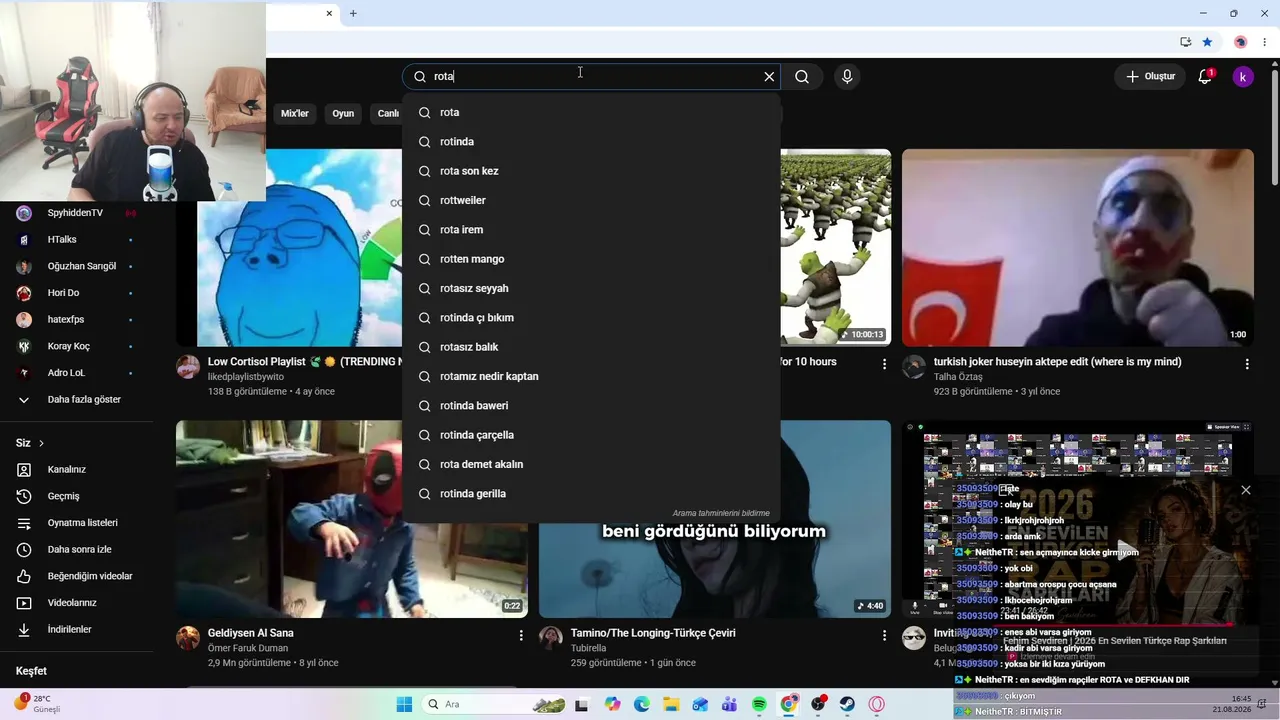Pick the 'rottweiler' search suggestion

[x=591, y=200]
